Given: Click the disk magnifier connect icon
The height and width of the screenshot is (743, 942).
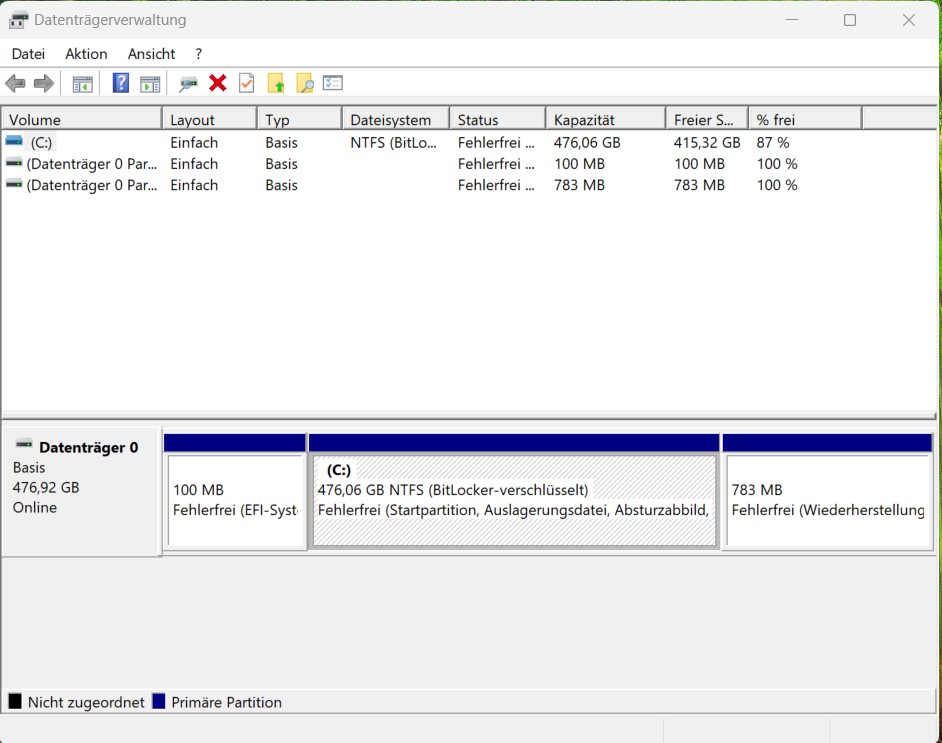Looking at the screenshot, I should [x=188, y=84].
